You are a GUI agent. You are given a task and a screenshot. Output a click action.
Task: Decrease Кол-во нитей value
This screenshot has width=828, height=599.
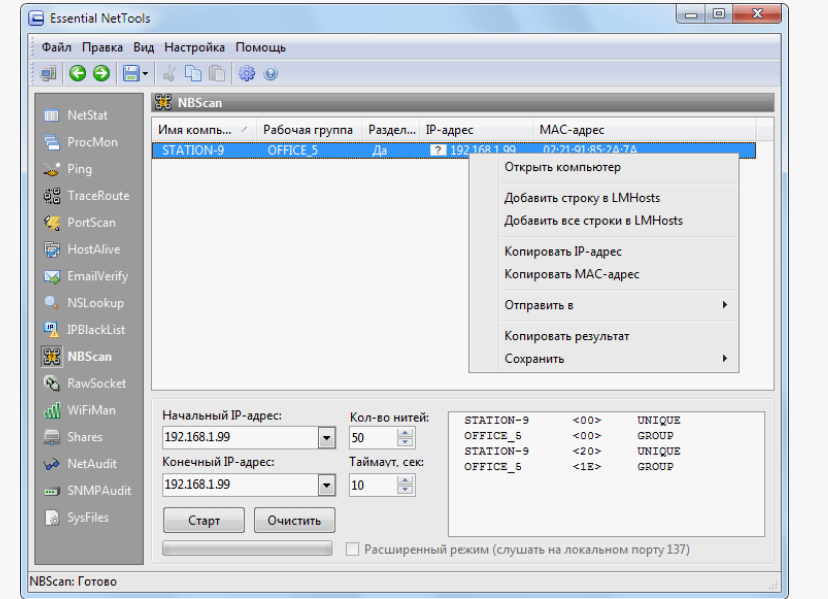coord(405,443)
